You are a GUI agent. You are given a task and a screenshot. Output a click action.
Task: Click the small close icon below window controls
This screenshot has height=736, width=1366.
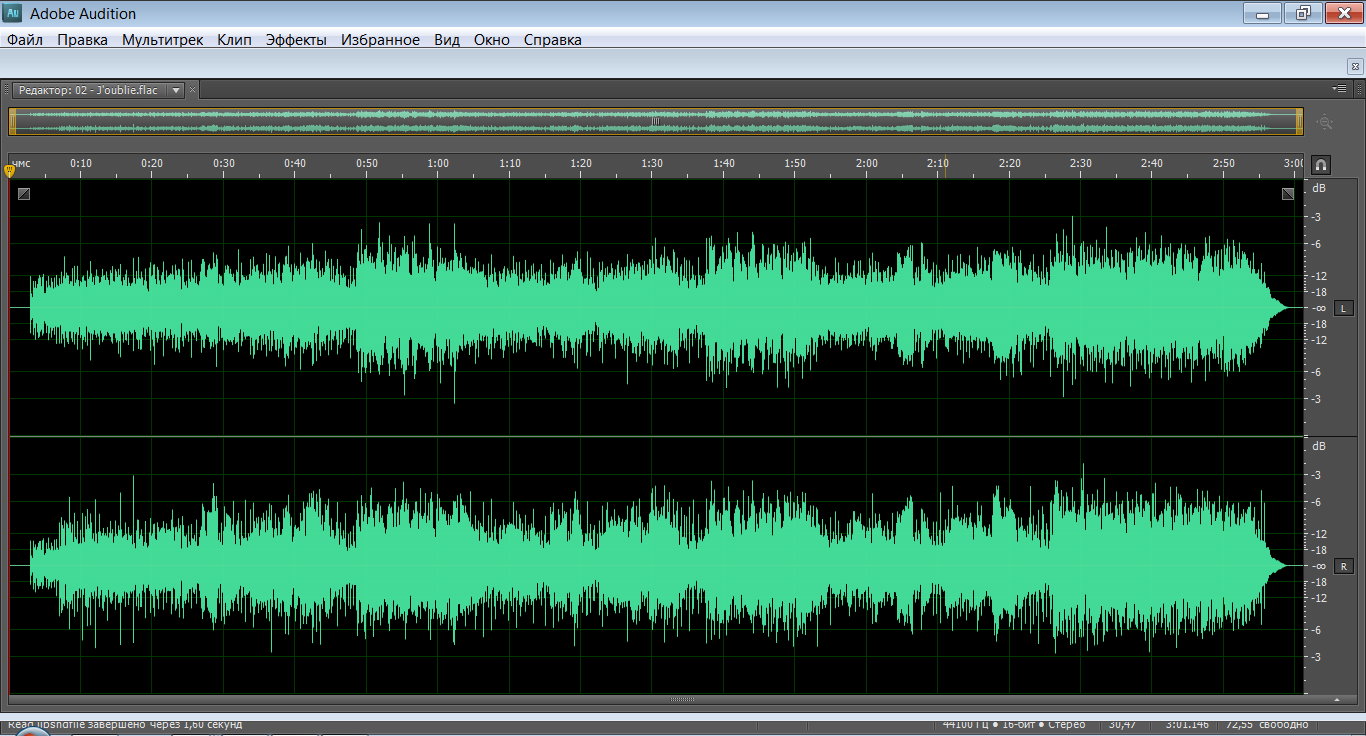[1354, 65]
